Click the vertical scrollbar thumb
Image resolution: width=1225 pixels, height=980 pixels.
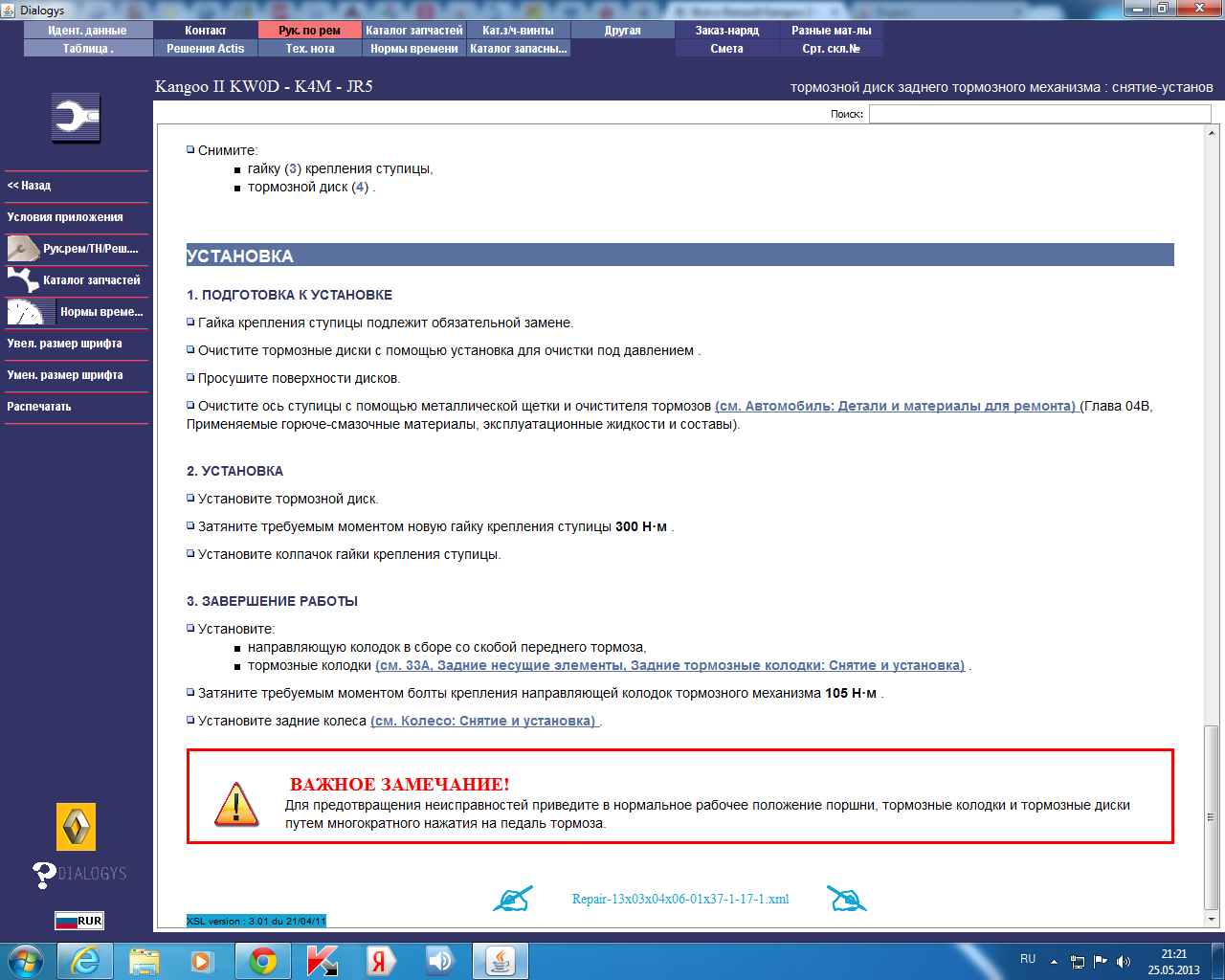point(1212,817)
